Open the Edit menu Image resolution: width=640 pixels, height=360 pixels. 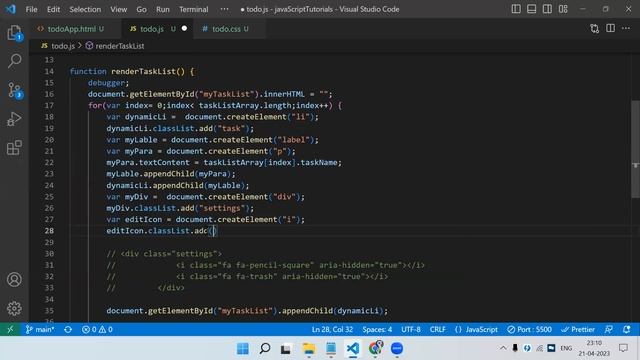(x=53, y=9)
